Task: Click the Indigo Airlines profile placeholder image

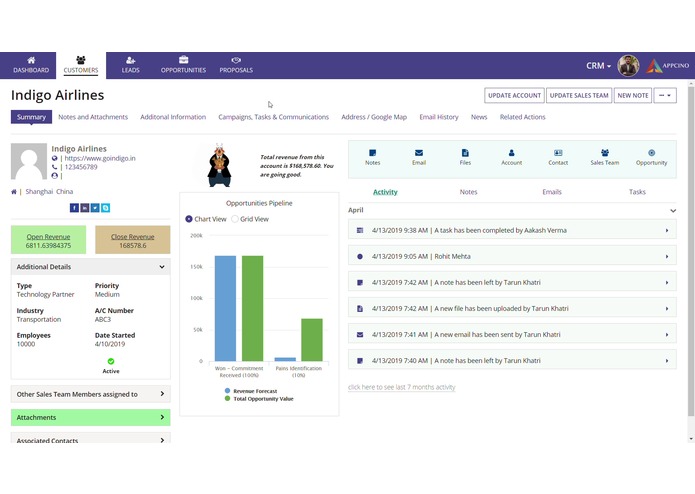Action: [29, 161]
